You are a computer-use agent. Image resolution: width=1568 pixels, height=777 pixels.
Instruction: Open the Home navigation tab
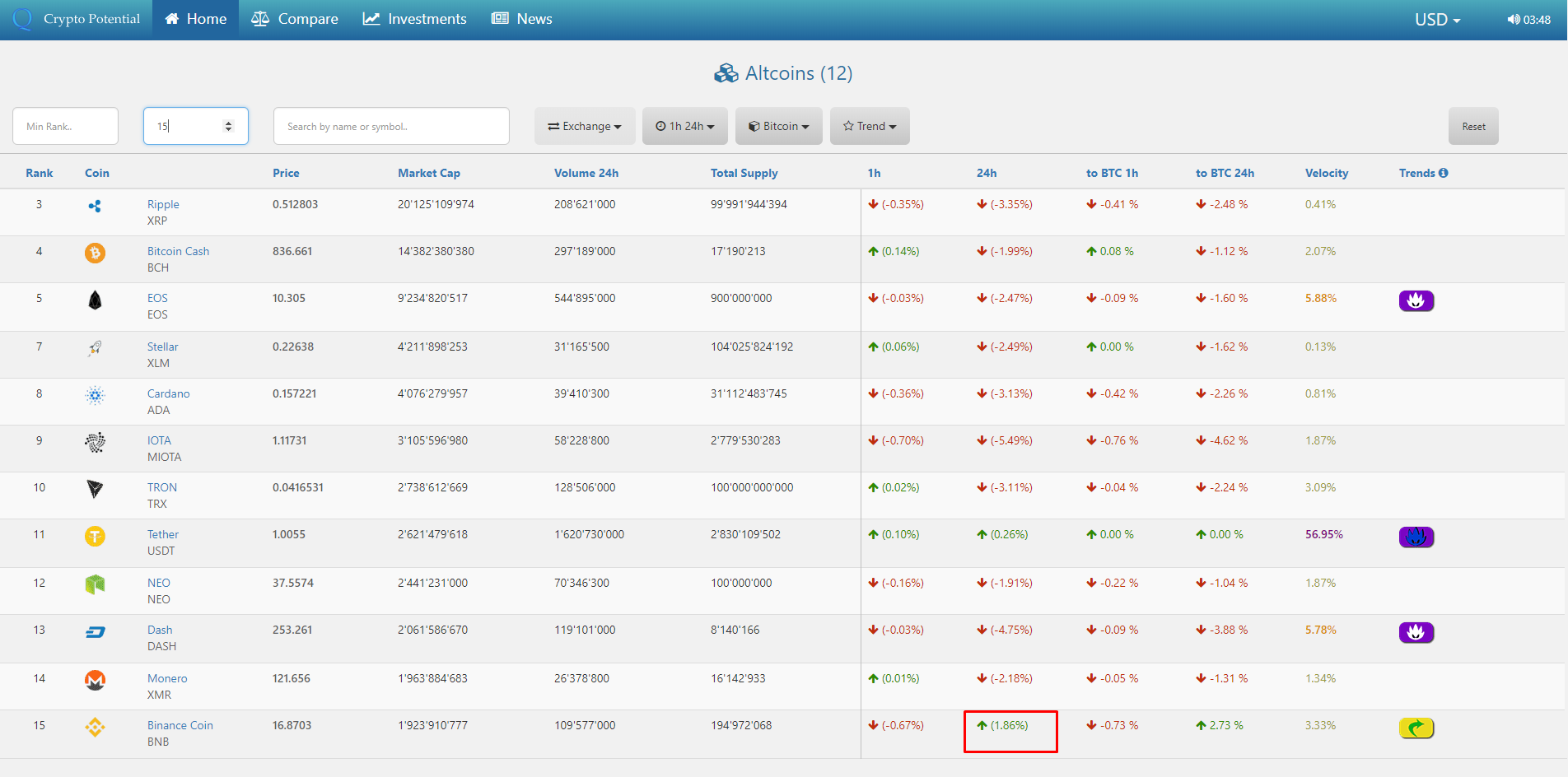pos(195,19)
